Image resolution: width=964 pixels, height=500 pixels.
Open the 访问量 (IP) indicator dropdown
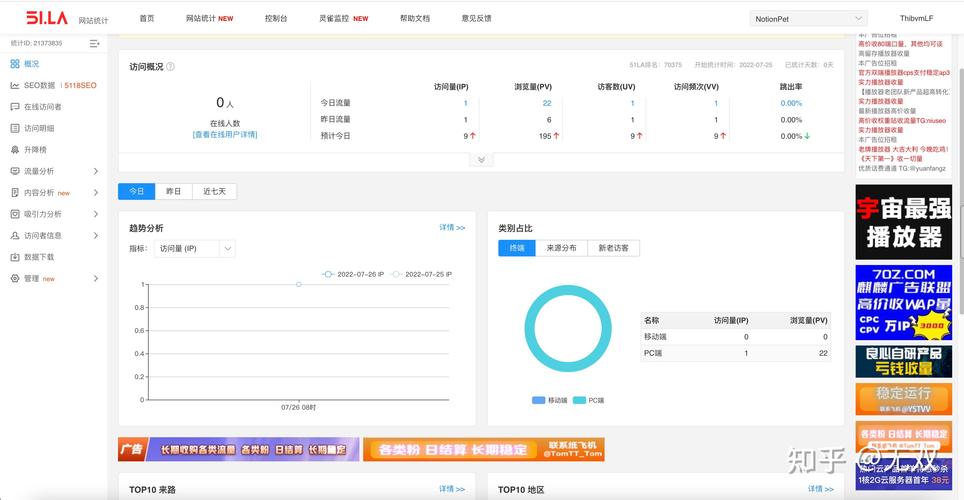(195, 248)
